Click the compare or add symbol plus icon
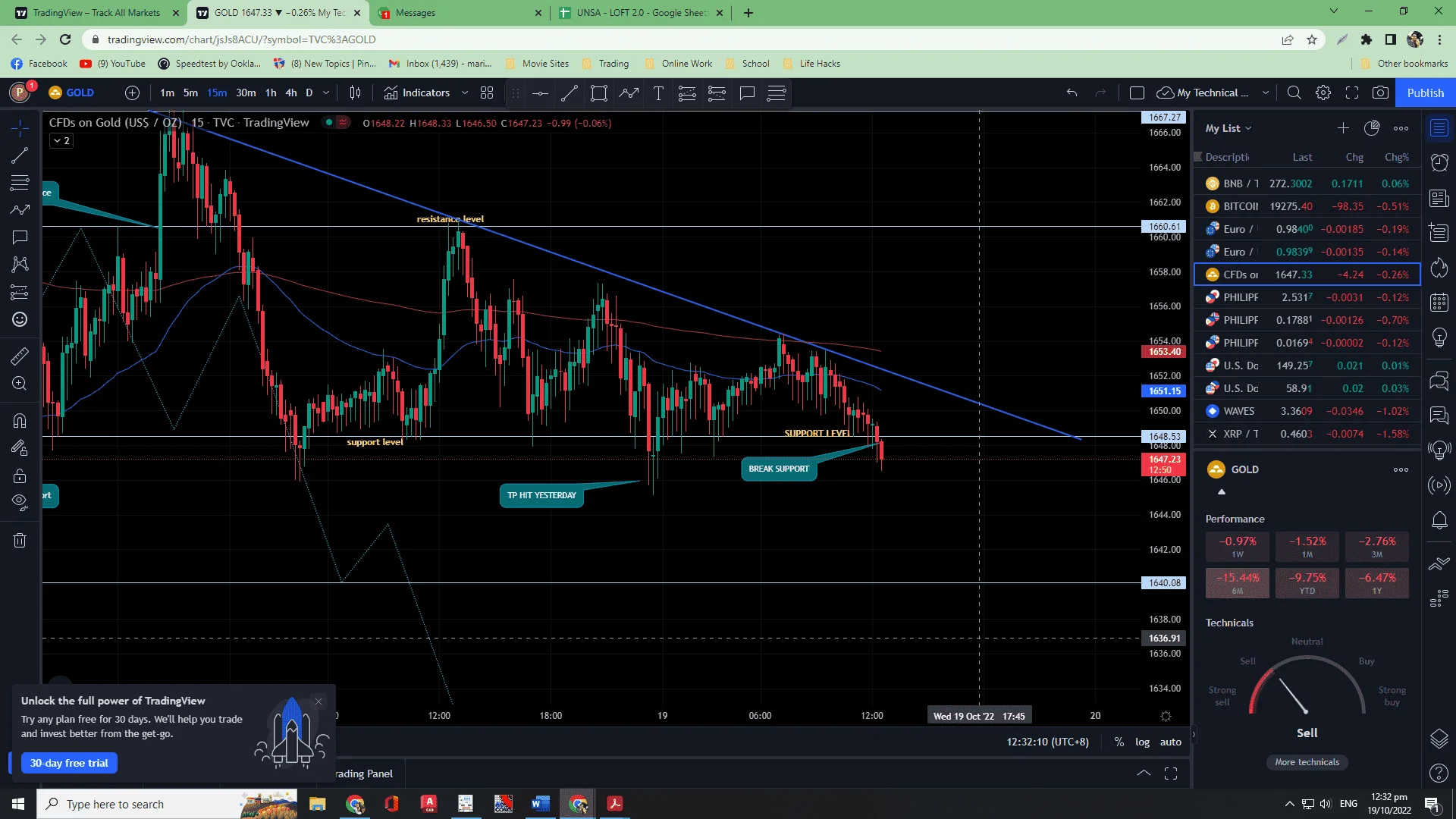This screenshot has height=819, width=1456. (x=132, y=93)
